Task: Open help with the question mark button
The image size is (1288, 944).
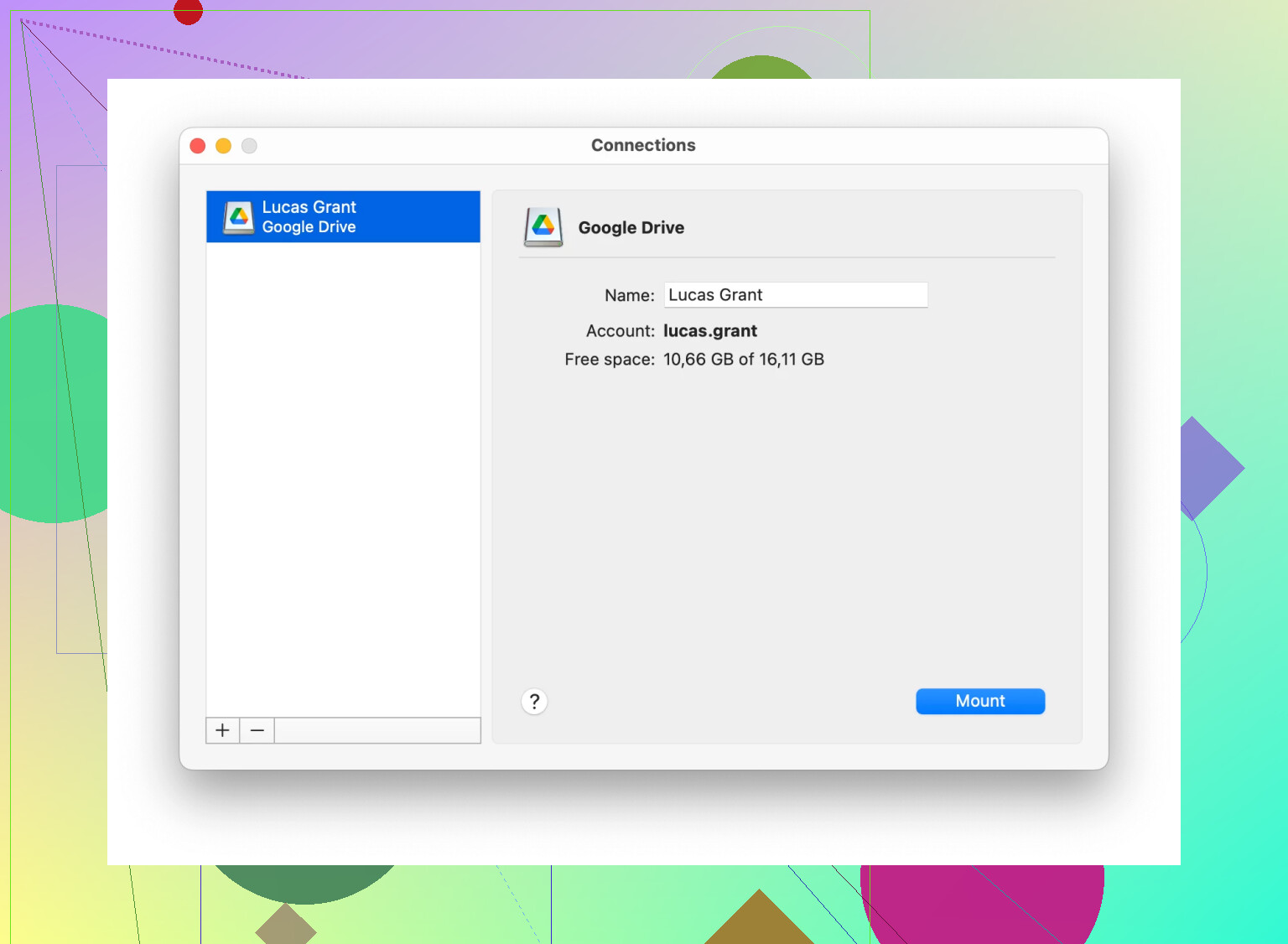Action: pos(534,701)
